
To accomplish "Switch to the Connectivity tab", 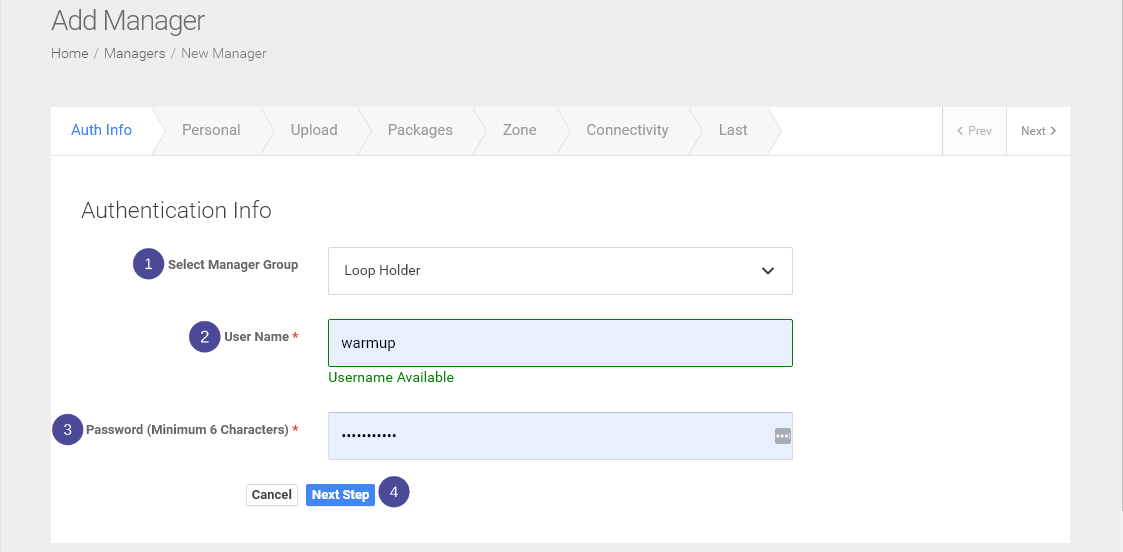I will point(627,130).
